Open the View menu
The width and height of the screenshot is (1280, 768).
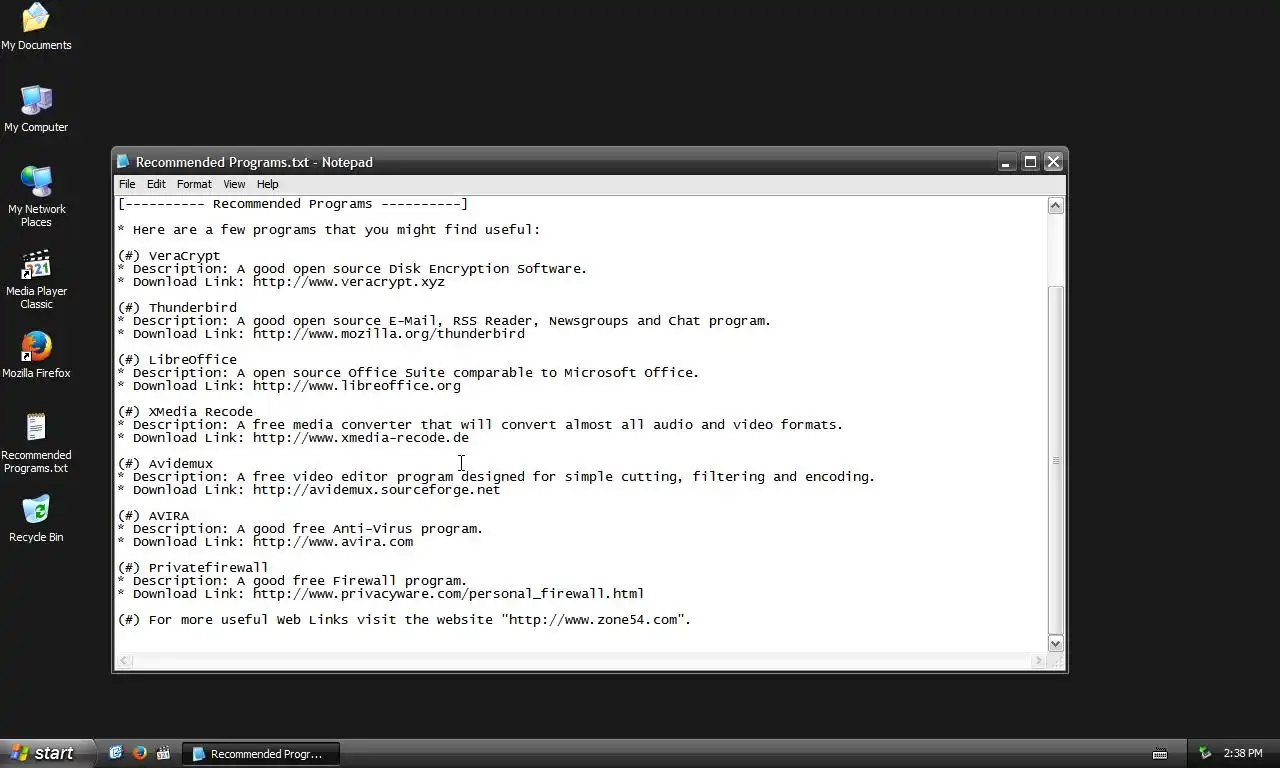pos(234,184)
